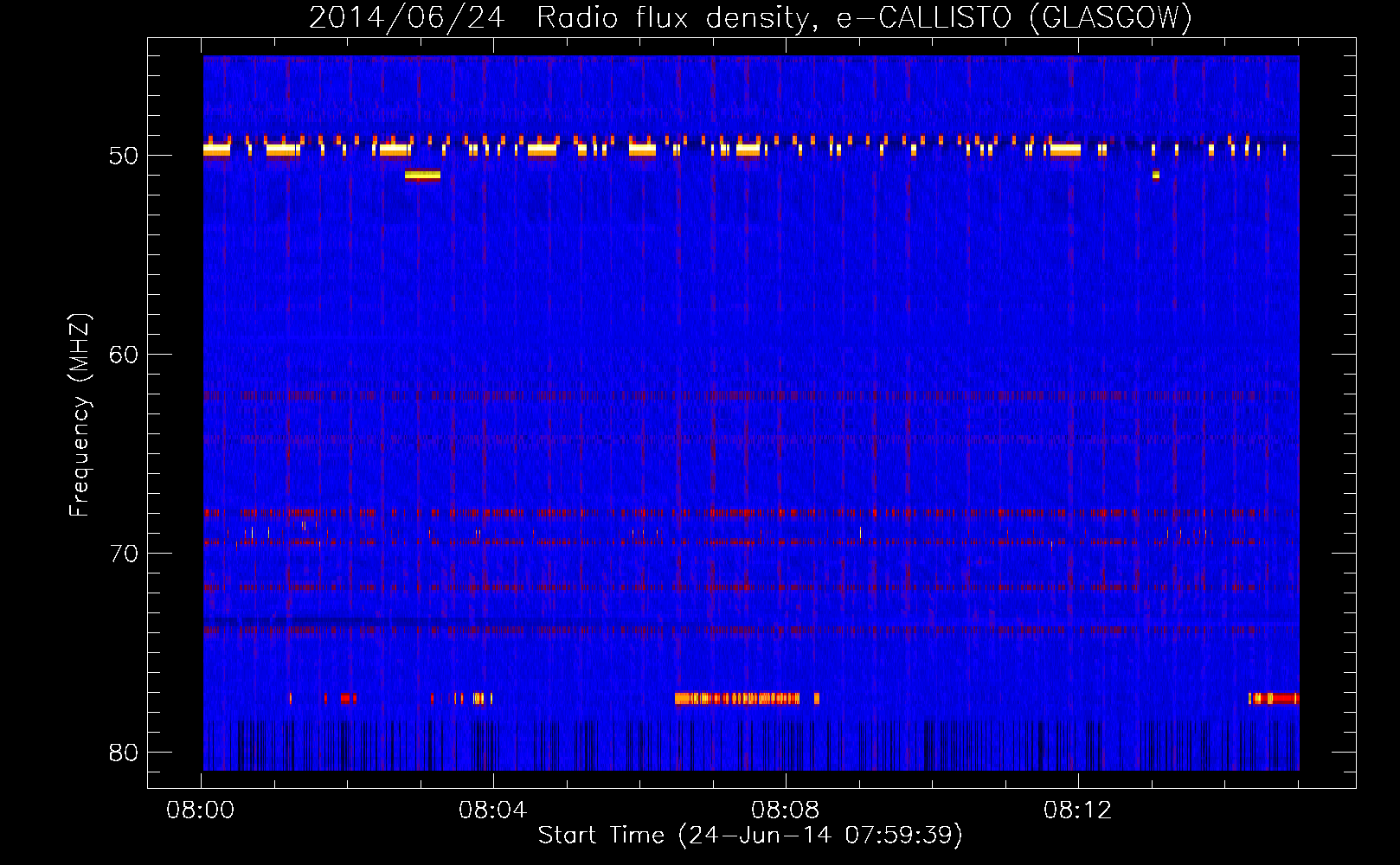Click the '08:04' time tick label
This screenshot has height=865, width=1400.
pos(493,811)
